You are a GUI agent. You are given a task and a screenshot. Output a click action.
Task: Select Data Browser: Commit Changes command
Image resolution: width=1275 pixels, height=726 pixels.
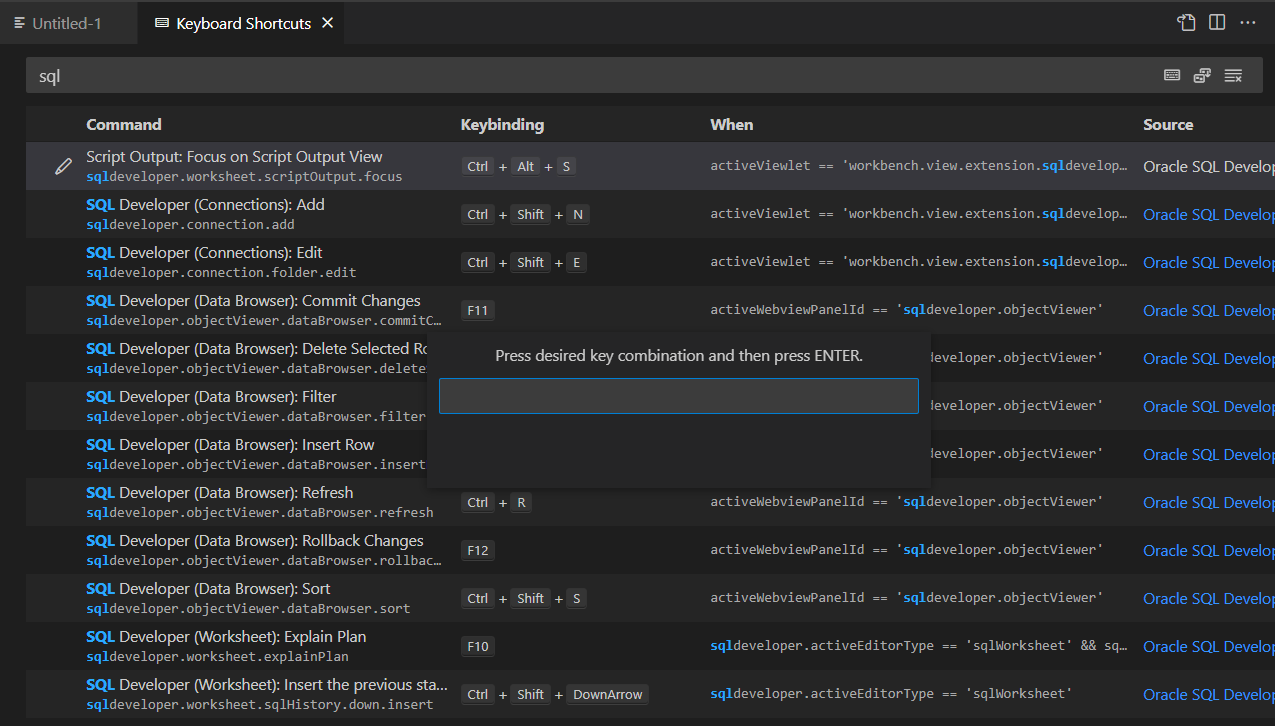[253, 300]
